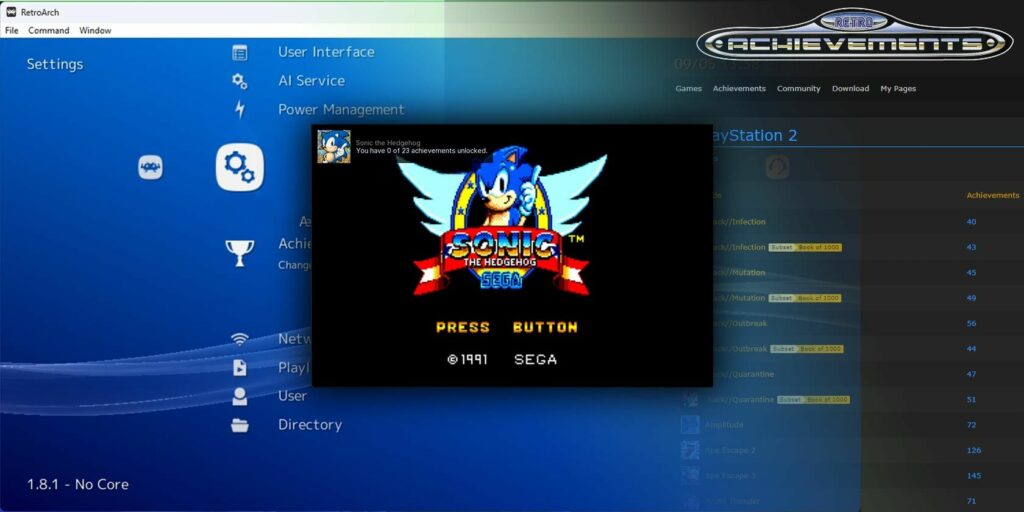Click the Achievements trophy icon
Image resolution: width=1024 pixels, height=512 pixels.
pos(240,253)
